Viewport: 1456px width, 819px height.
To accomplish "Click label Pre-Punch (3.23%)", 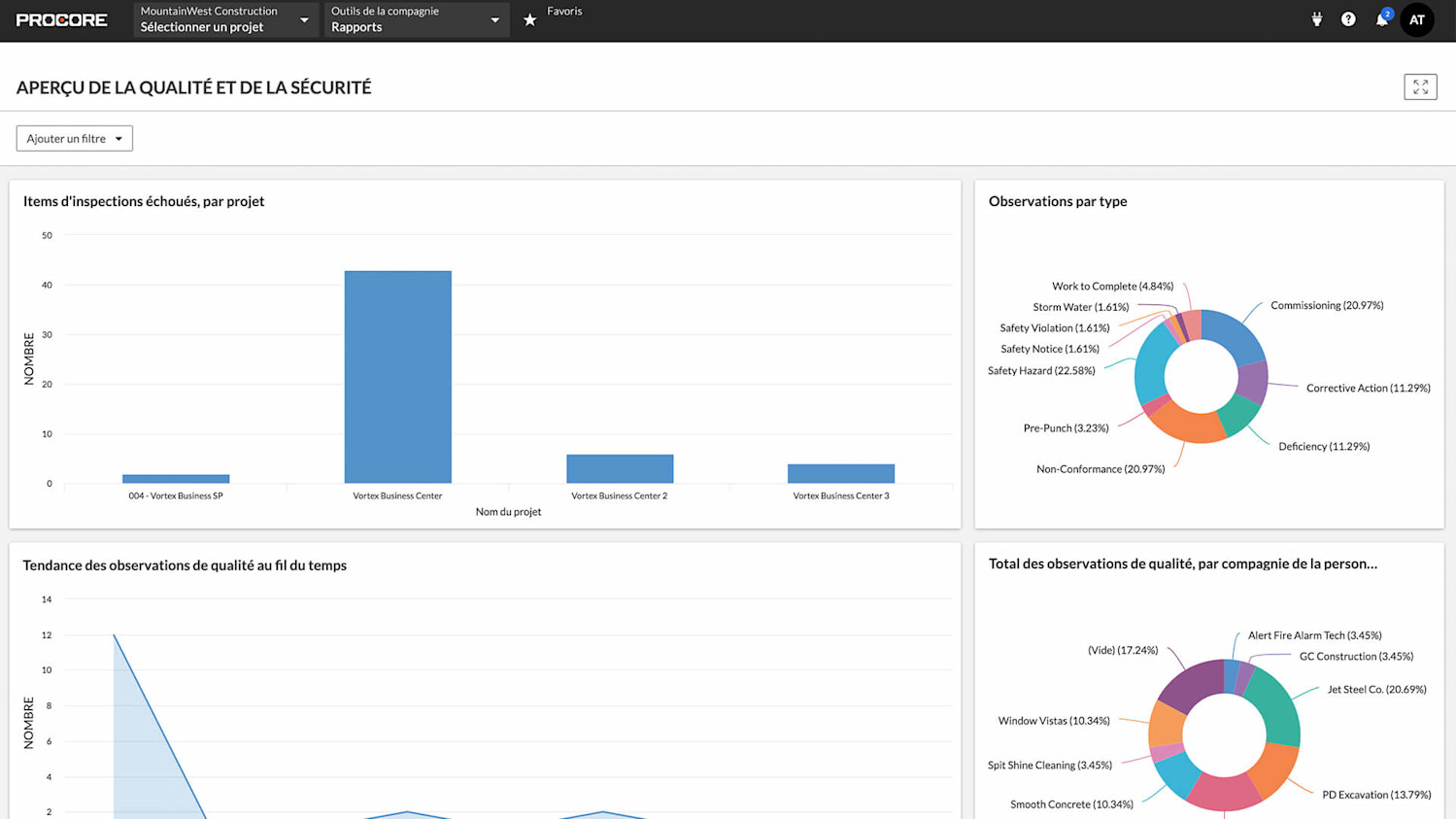I will pyautogui.click(x=1066, y=427).
